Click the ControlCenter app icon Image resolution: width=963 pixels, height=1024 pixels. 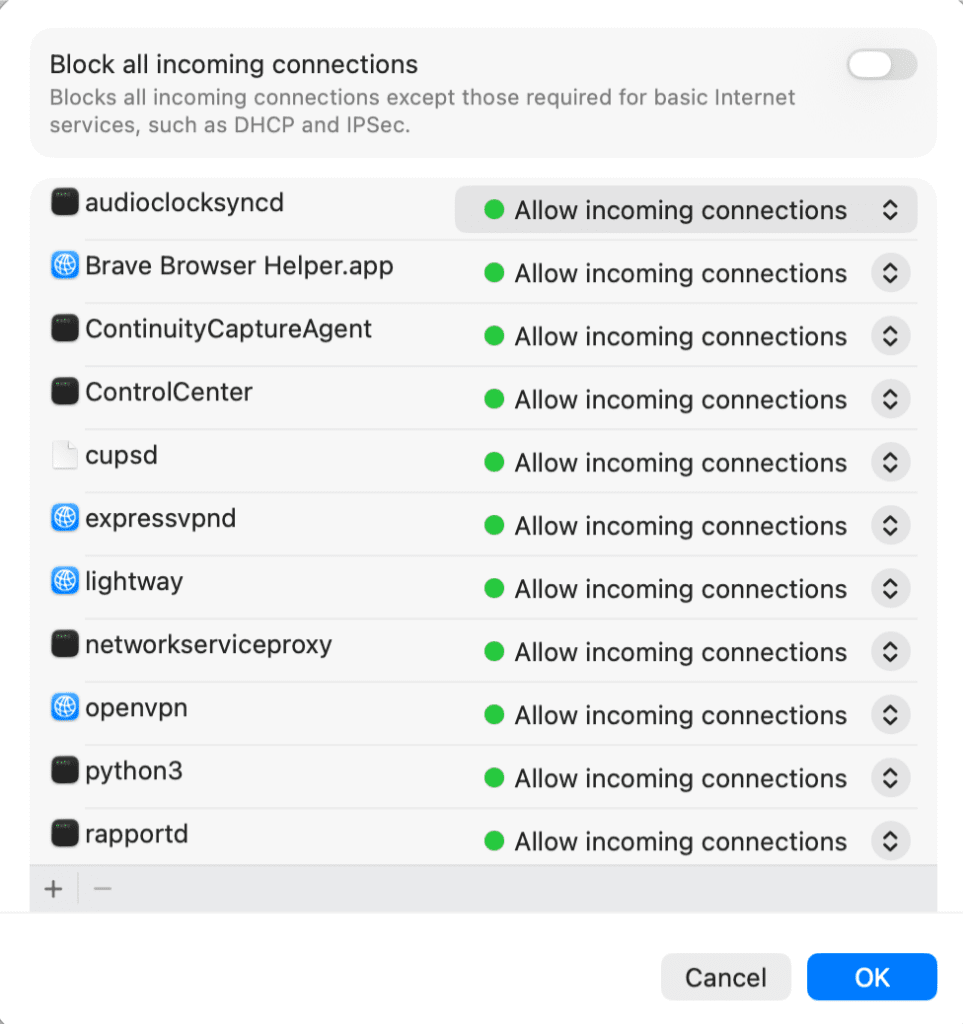tap(65, 391)
